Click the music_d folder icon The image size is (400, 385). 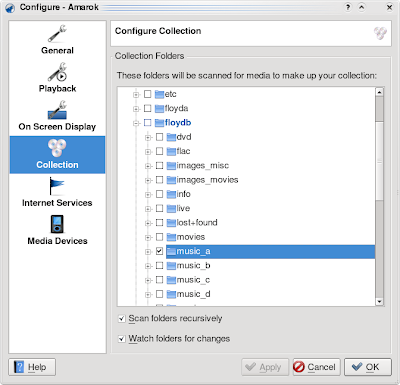click(x=171, y=294)
